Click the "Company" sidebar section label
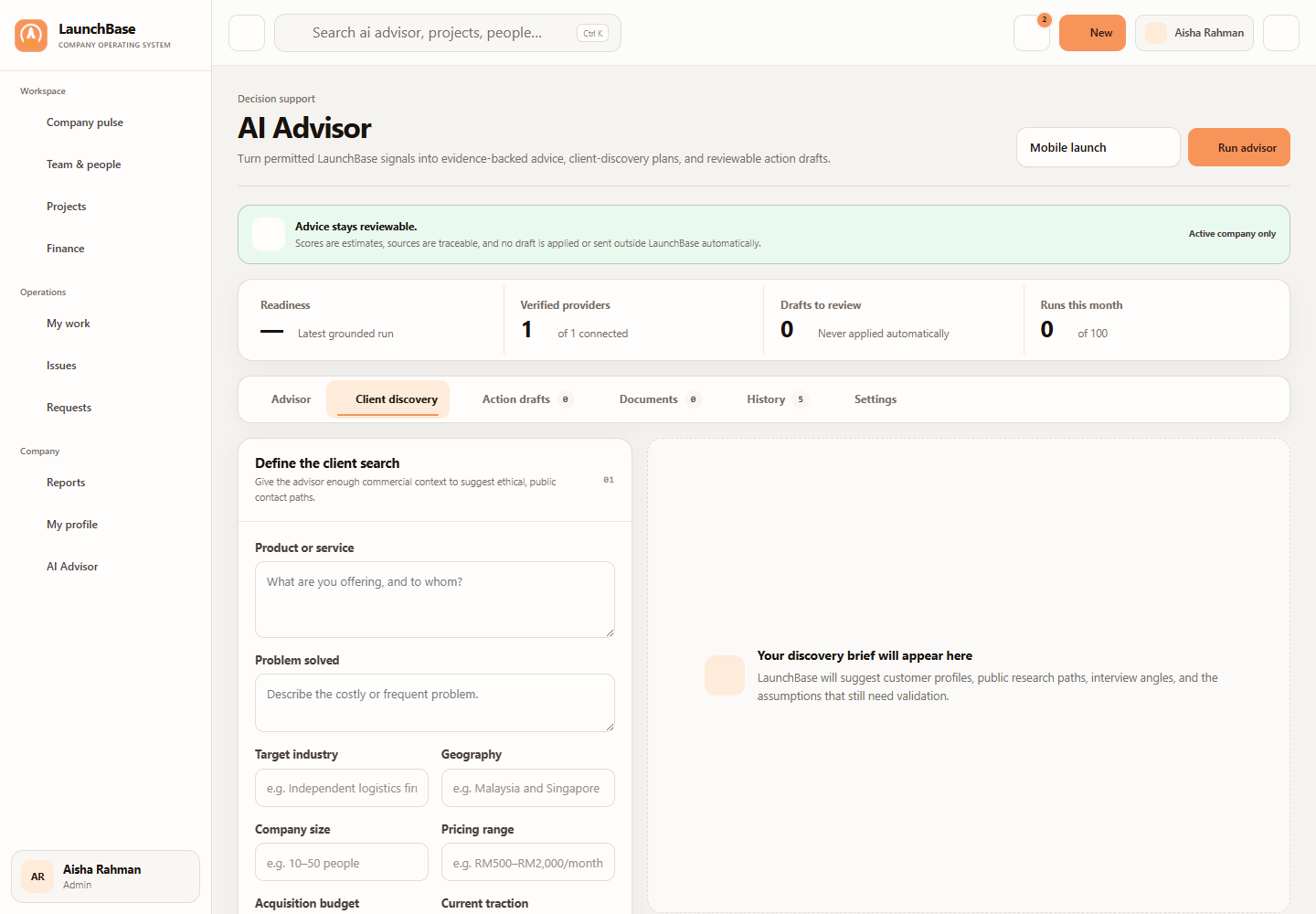The height and width of the screenshot is (914, 1316). click(39, 452)
